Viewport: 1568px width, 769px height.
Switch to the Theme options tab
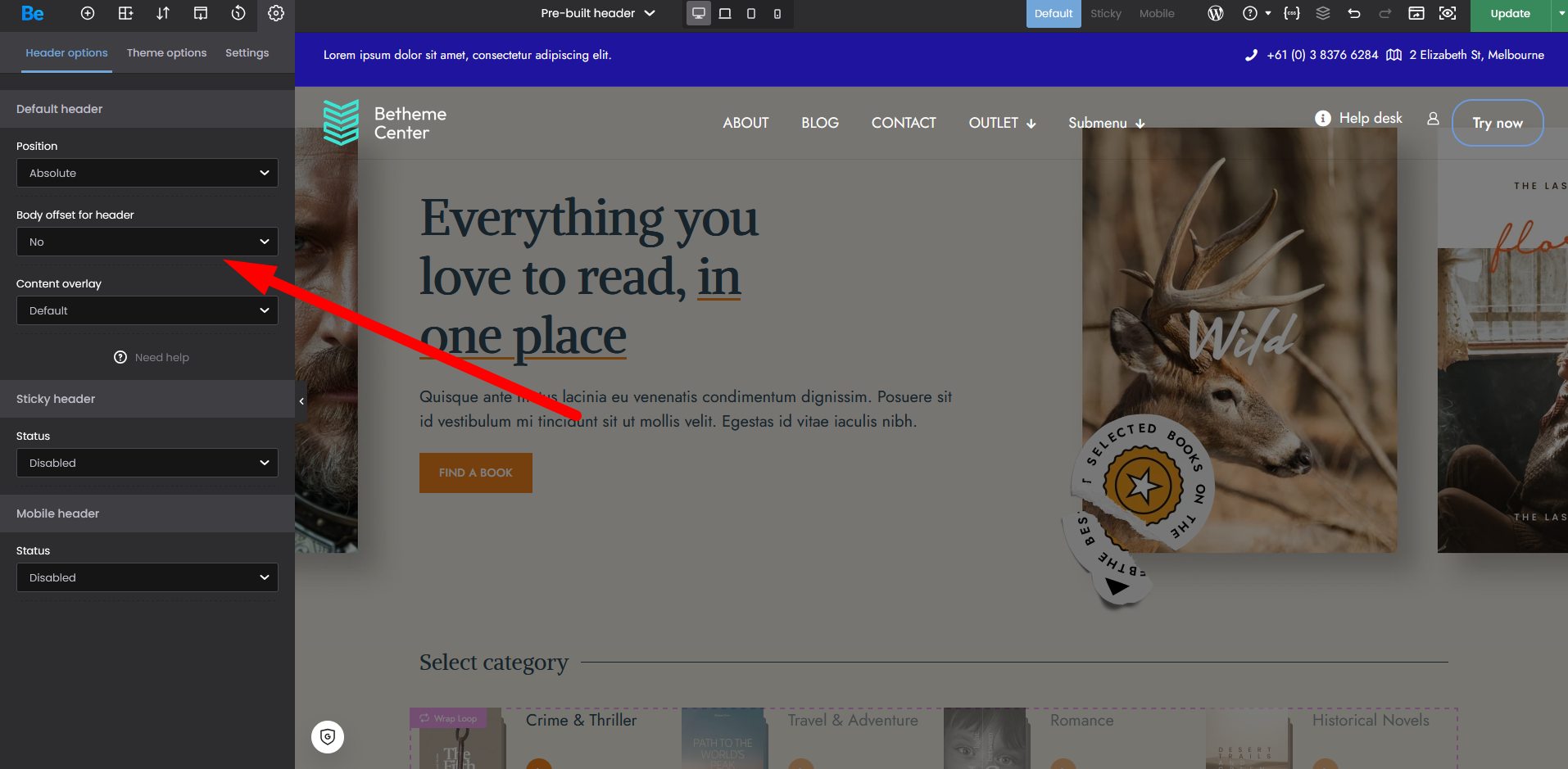tap(166, 52)
